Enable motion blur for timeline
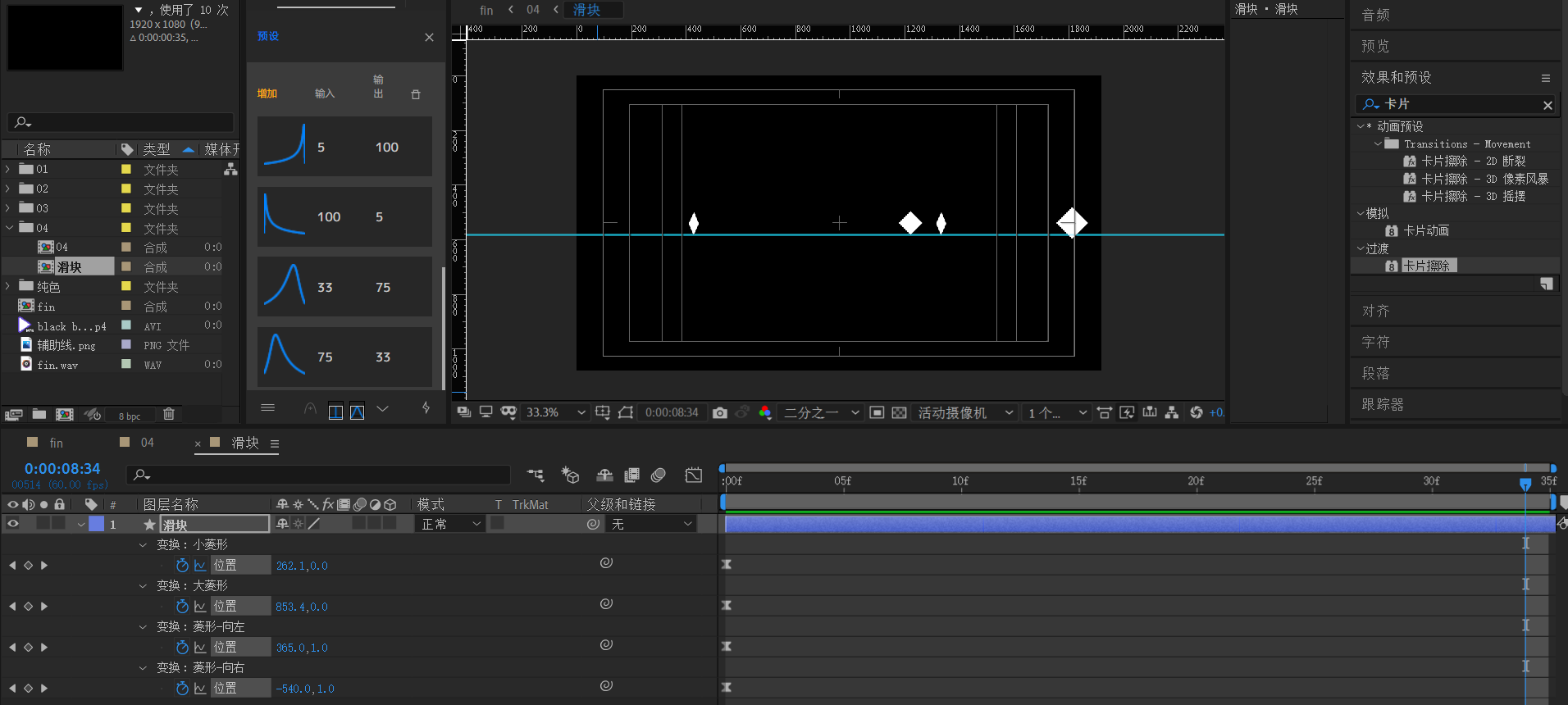1568x705 pixels. click(x=659, y=475)
